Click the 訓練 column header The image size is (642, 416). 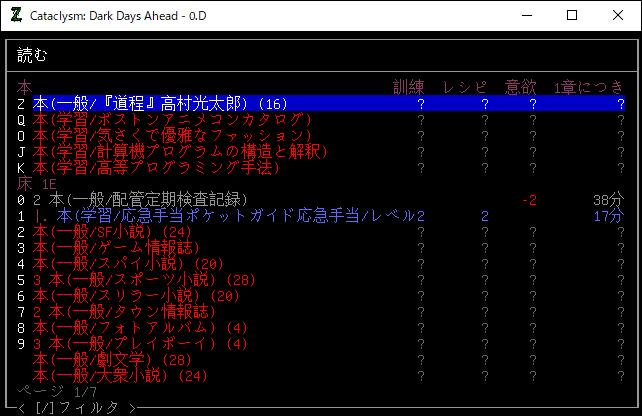[x=414, y=87]
